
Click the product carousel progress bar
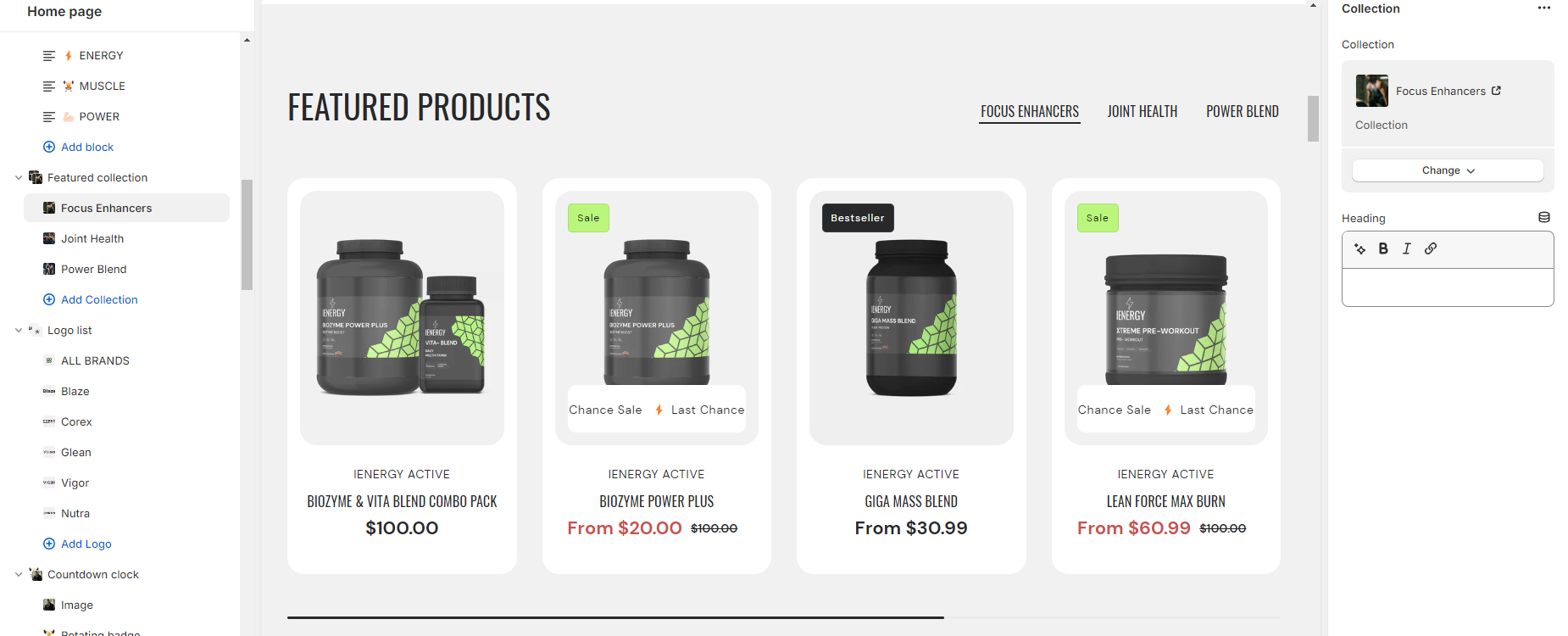click(x=784, y=617)
